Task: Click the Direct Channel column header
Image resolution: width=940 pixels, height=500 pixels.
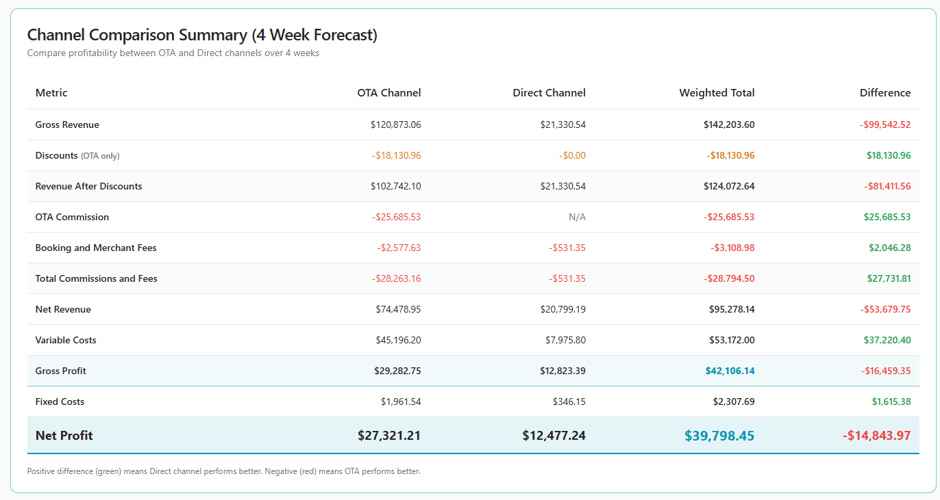Action: (549, 93)
